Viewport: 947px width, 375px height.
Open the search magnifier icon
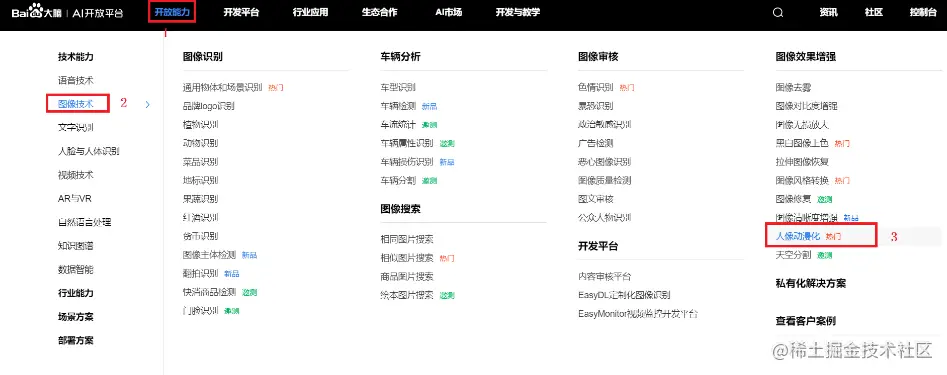point(778,13)
